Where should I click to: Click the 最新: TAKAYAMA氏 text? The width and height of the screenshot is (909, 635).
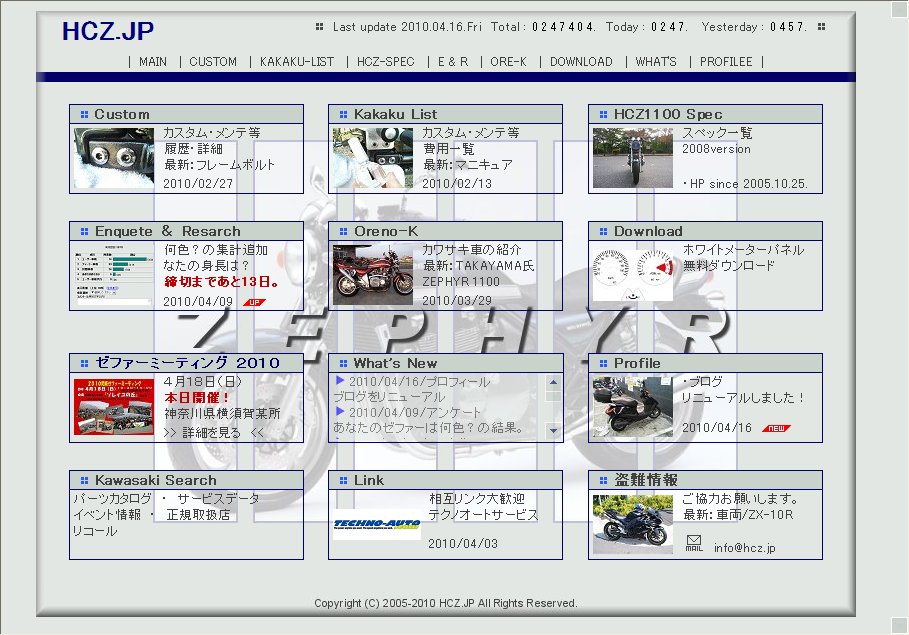(x=479, y=266)
